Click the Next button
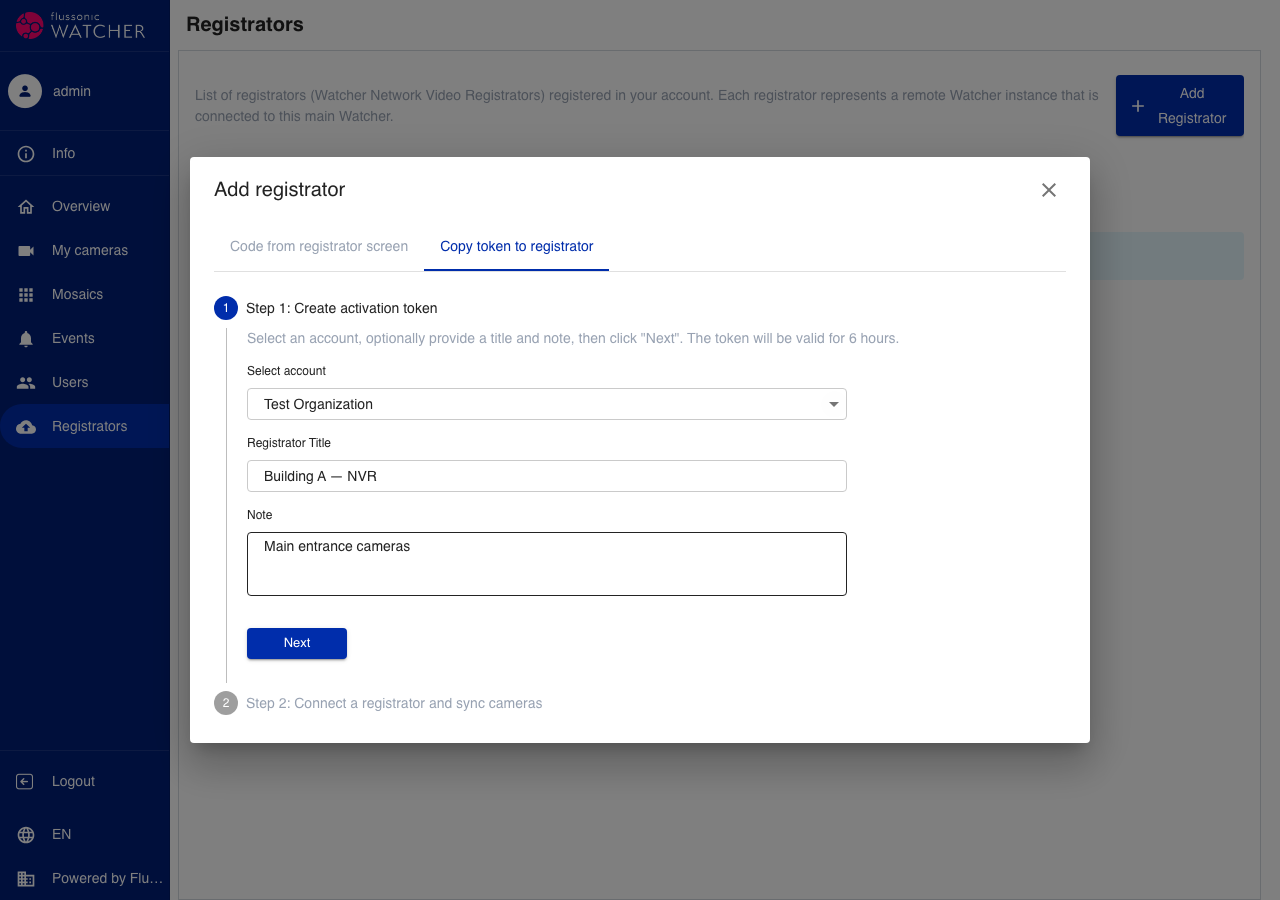This screenshot has width=1280, height=900. pos(297,643)
